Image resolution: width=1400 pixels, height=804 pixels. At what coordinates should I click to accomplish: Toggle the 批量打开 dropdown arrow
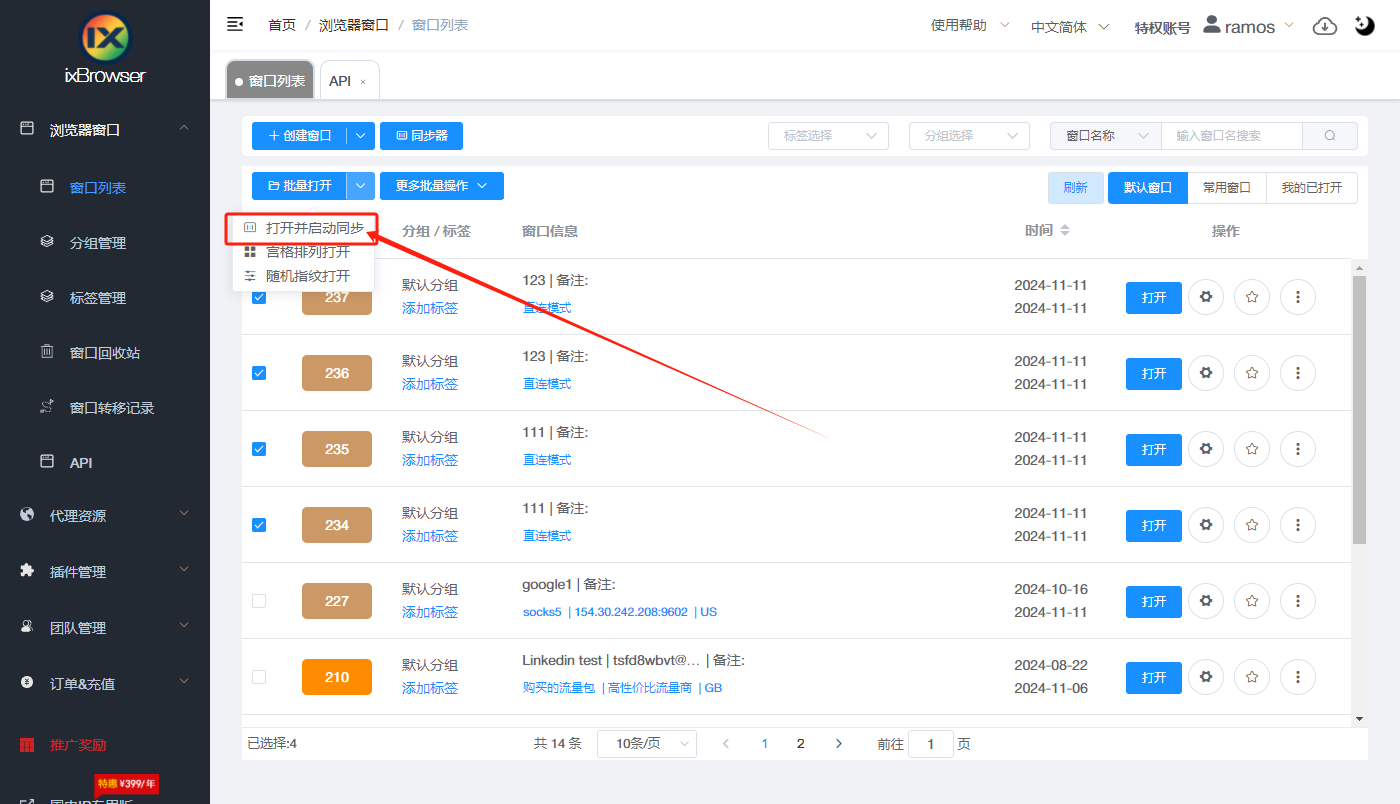click(360, 186)
